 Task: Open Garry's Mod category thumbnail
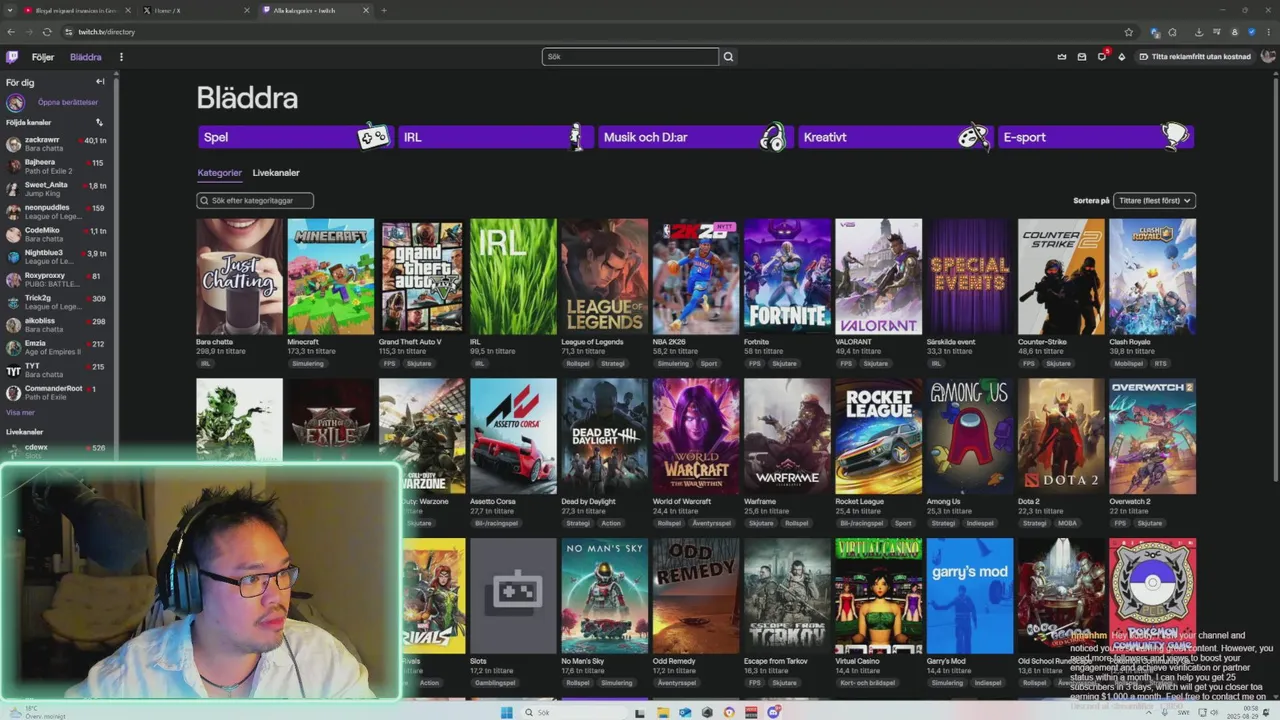pyautogui.click(x=970, y=596)
